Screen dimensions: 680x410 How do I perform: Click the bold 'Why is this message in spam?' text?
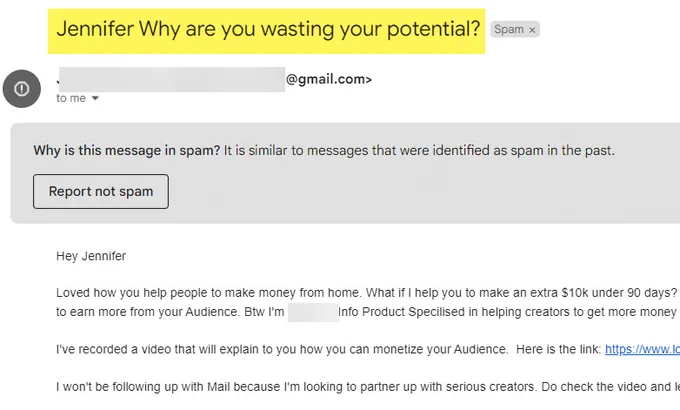pos(127,151)
